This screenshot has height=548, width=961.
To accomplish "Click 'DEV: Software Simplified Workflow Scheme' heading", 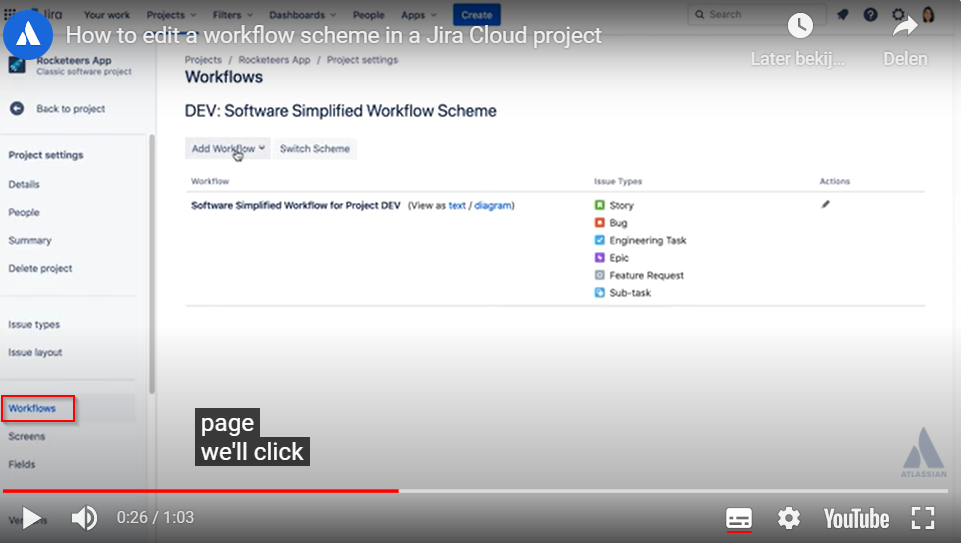I will click(341, 111).
